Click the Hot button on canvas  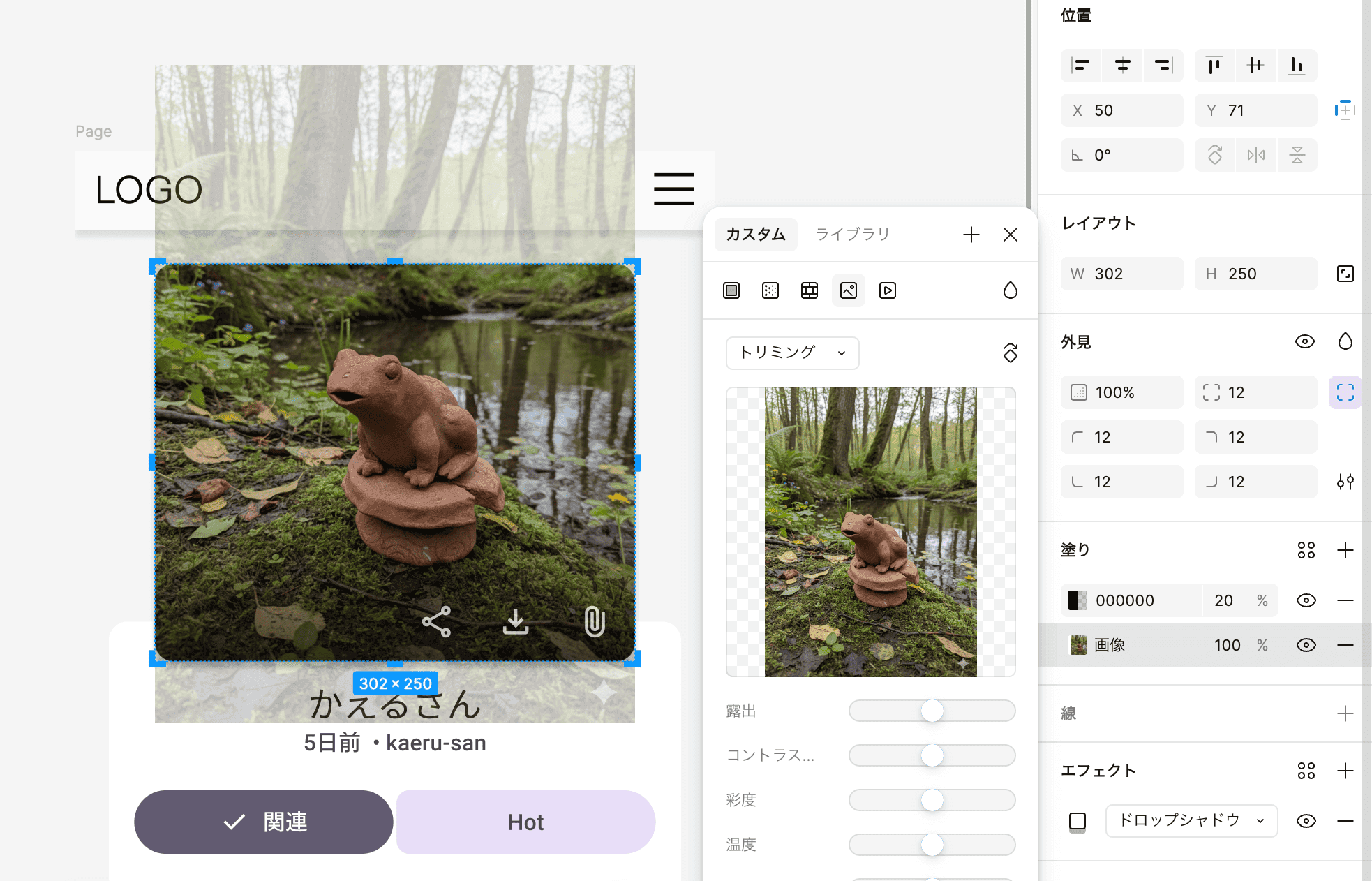point(525,822)
